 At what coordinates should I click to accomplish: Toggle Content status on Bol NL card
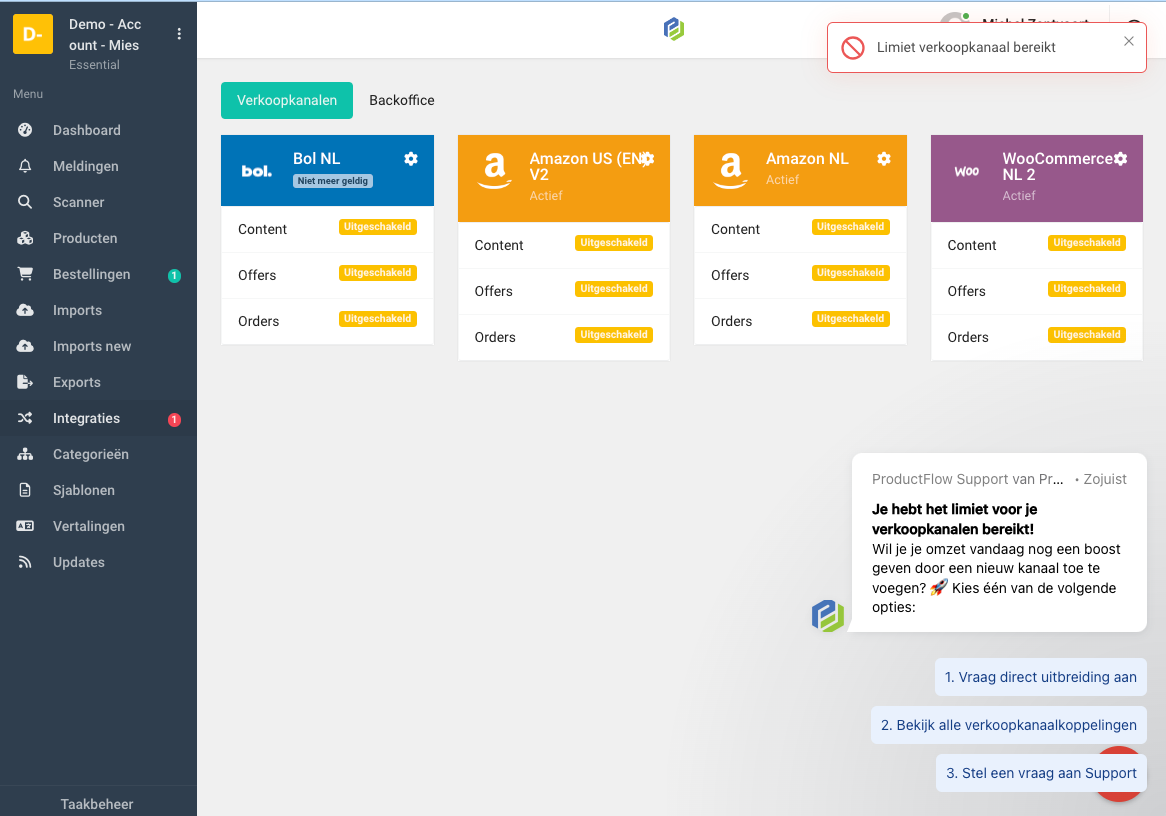[x=378, y=227]
